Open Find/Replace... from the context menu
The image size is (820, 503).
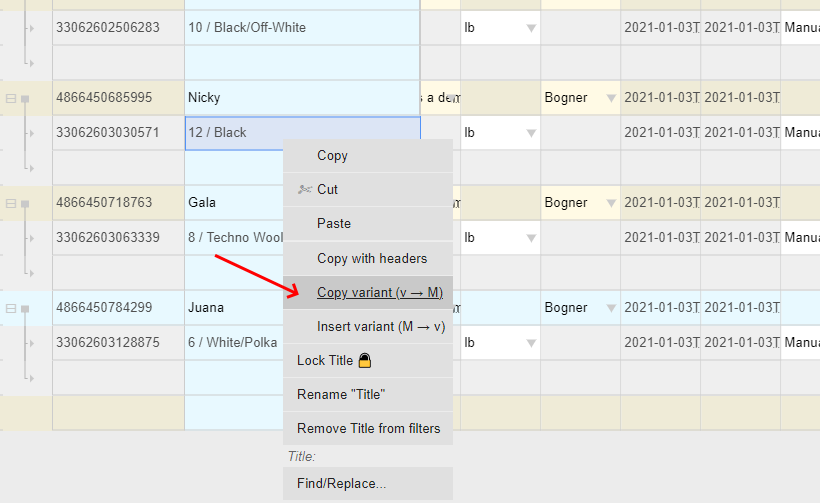point(341,484)
